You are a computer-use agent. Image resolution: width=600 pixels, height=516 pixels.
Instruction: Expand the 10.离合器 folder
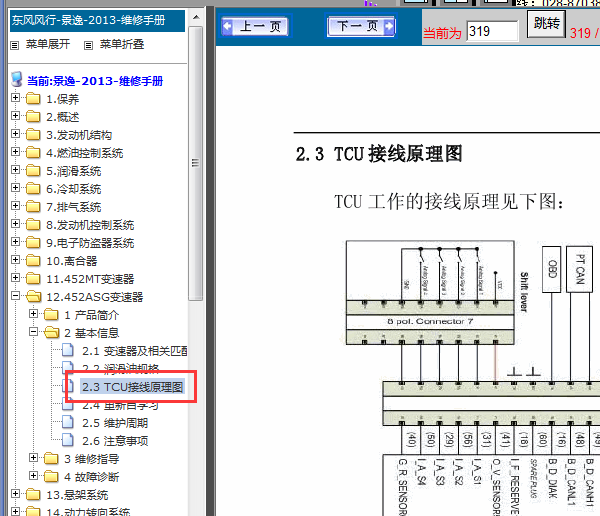15,260
